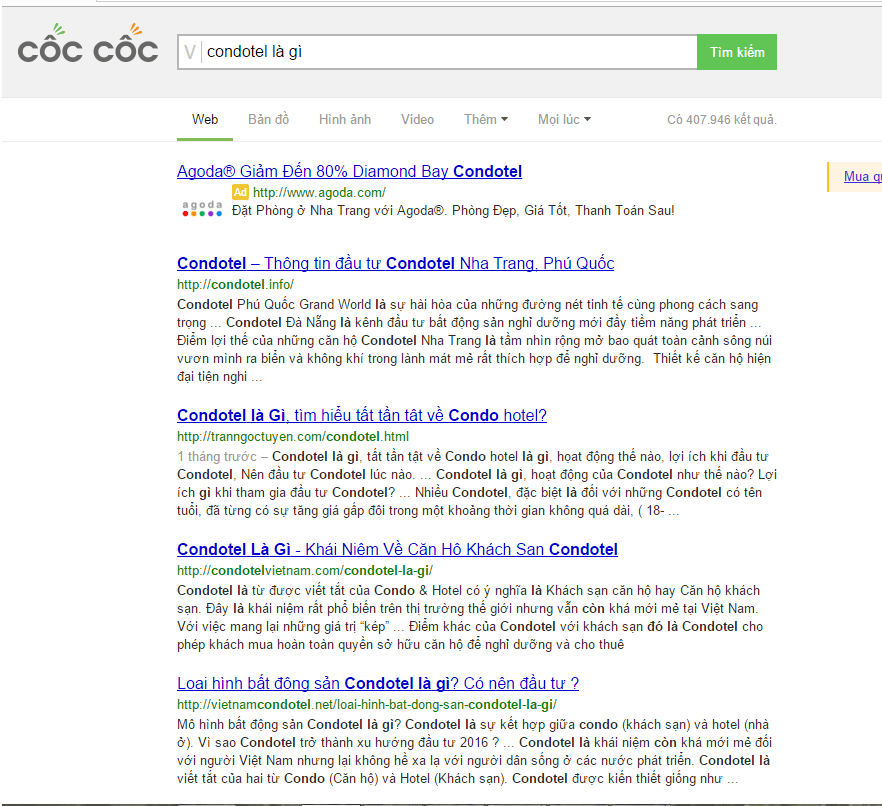Open the Agoda Diamond Bay Condotel ad link
This screenshot has width=882, height=806.
[349, 172]
